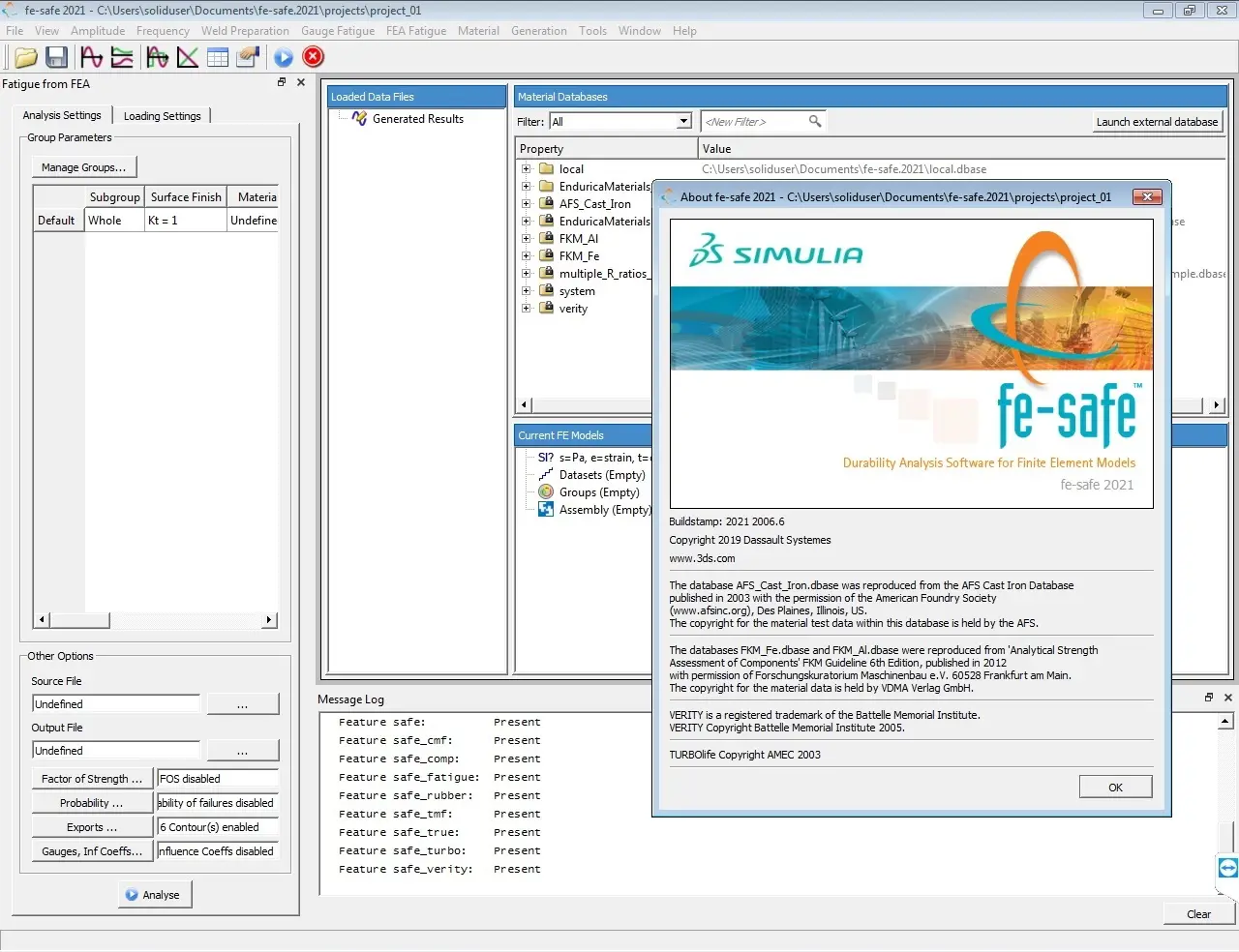Expand the verity database node

pos(527,309)
